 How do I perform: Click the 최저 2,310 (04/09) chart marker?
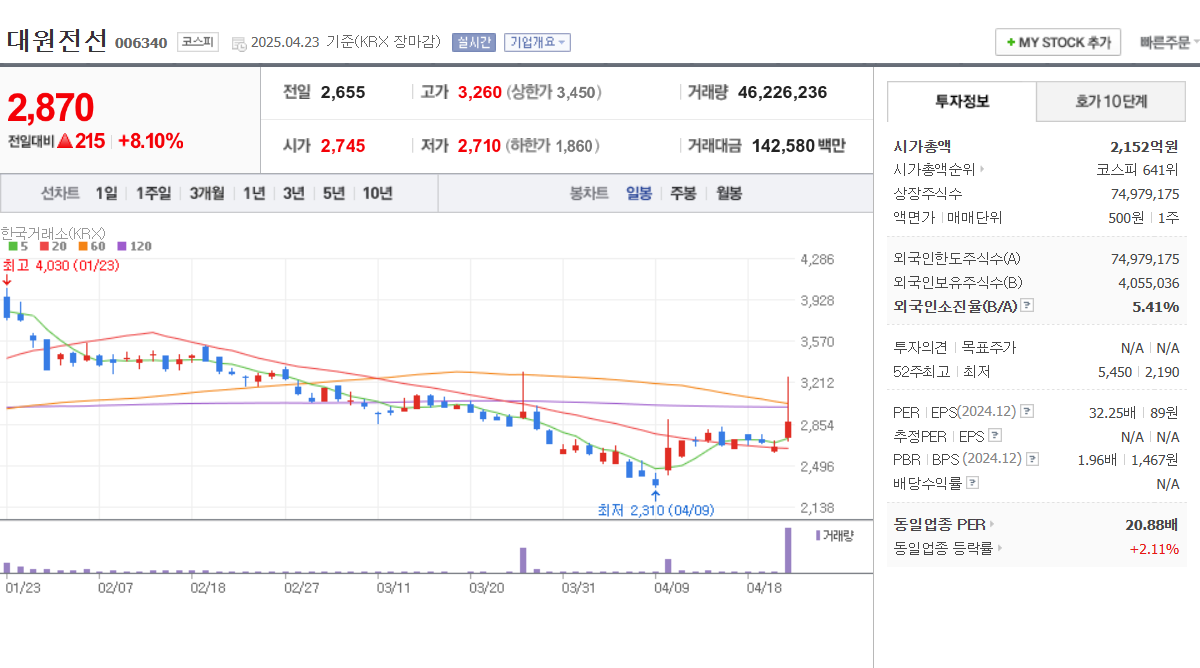click(x=656, y=509)
